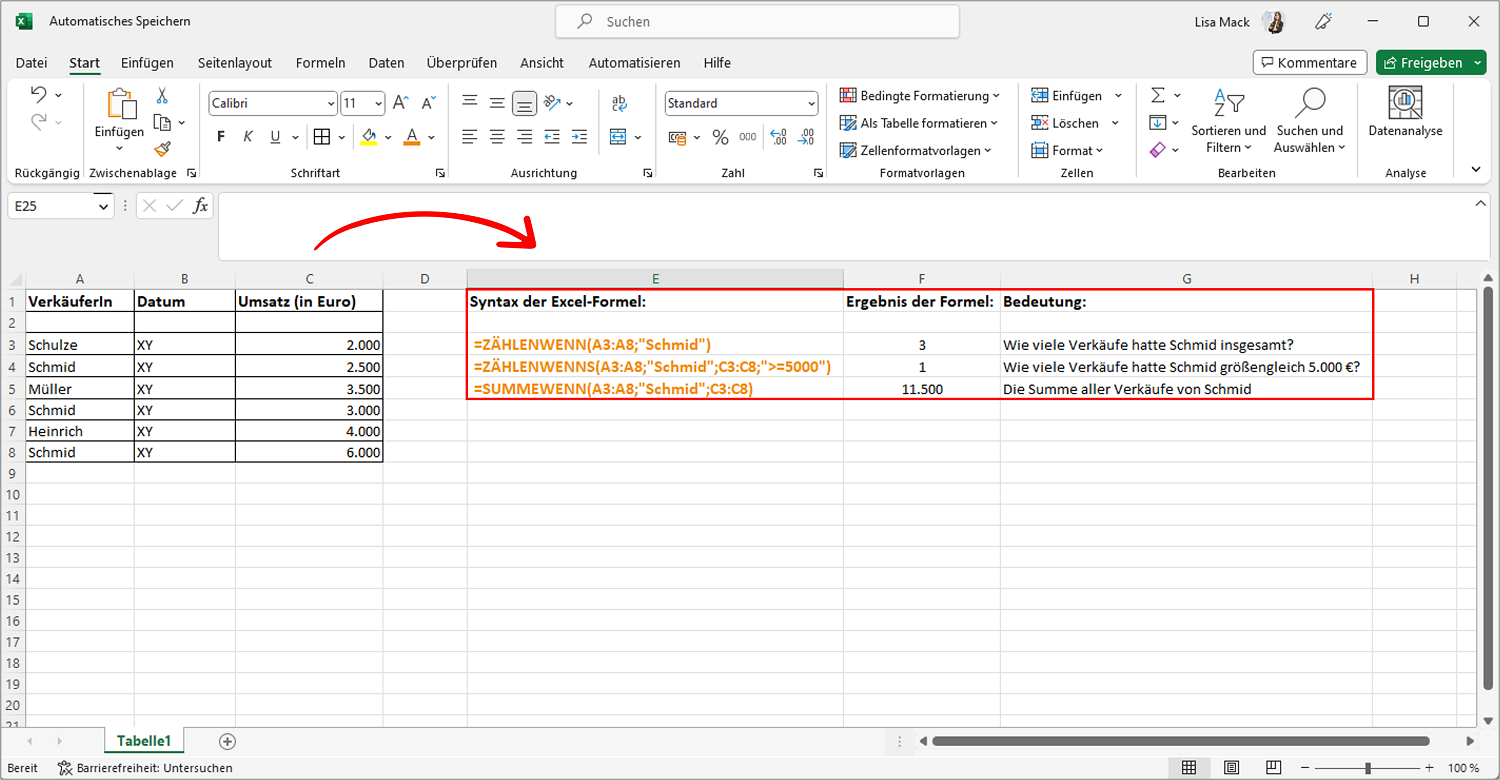The width and height of the screenshot is (1500, 780).
Task: Click the Undo (Rückgängig) arrow icon
Action: 39,95
